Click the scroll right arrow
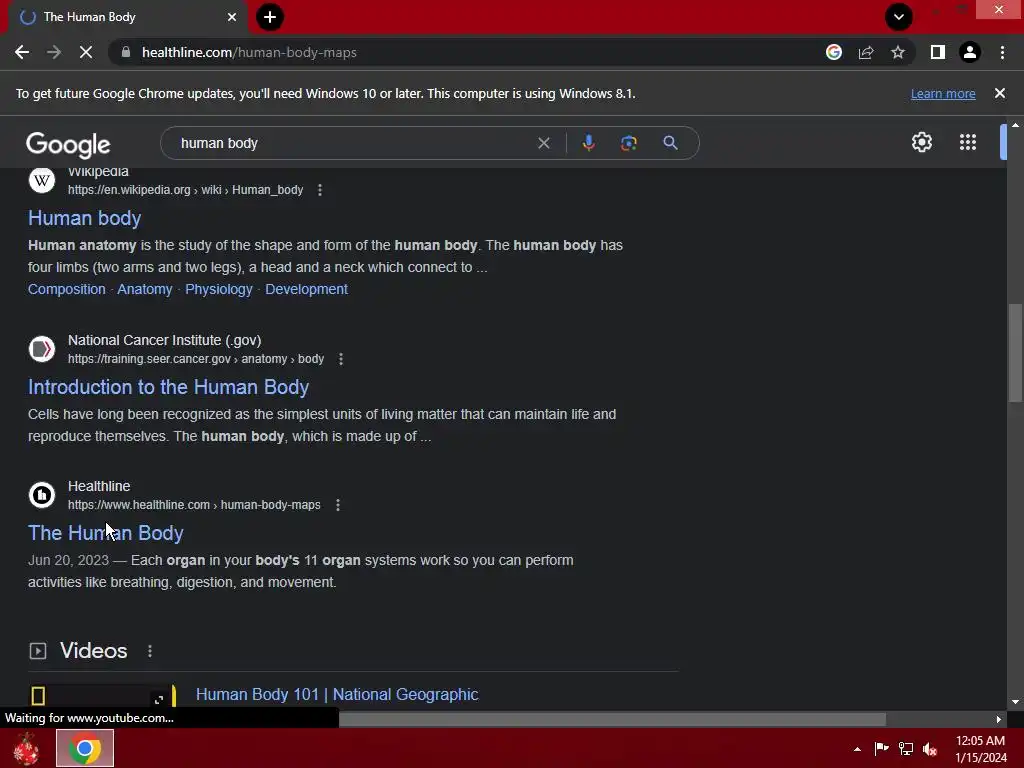The image size is (1024, 768). click(x=999, y=719)
